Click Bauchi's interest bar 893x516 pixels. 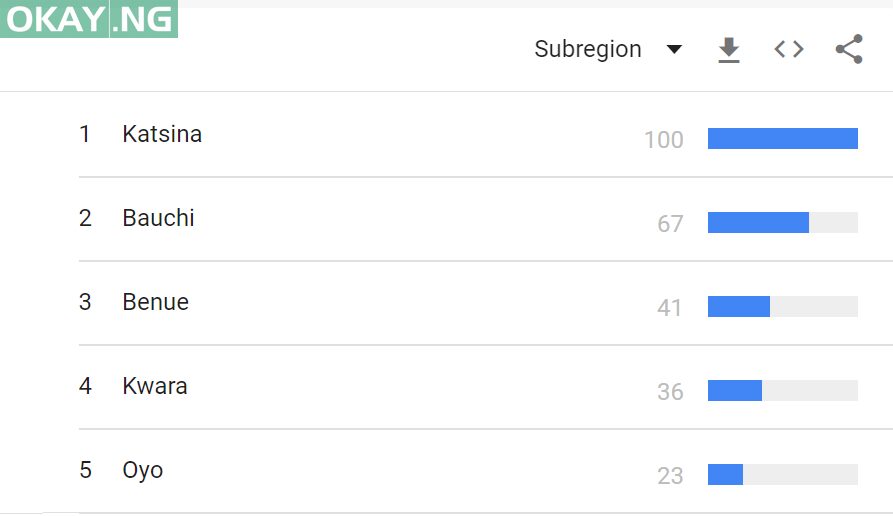click(758, 223)
